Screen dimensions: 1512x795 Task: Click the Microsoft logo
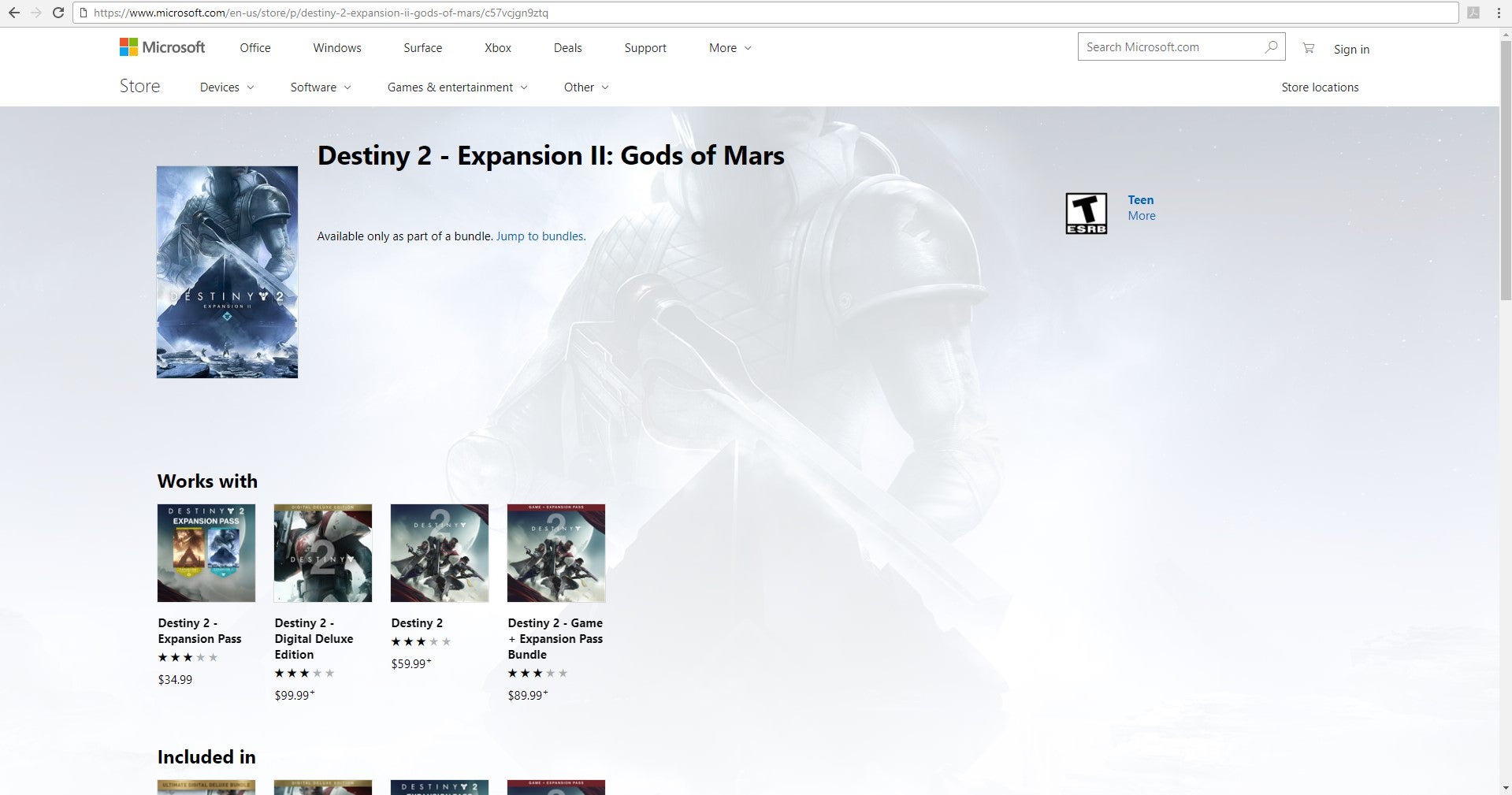coord(162,47)
